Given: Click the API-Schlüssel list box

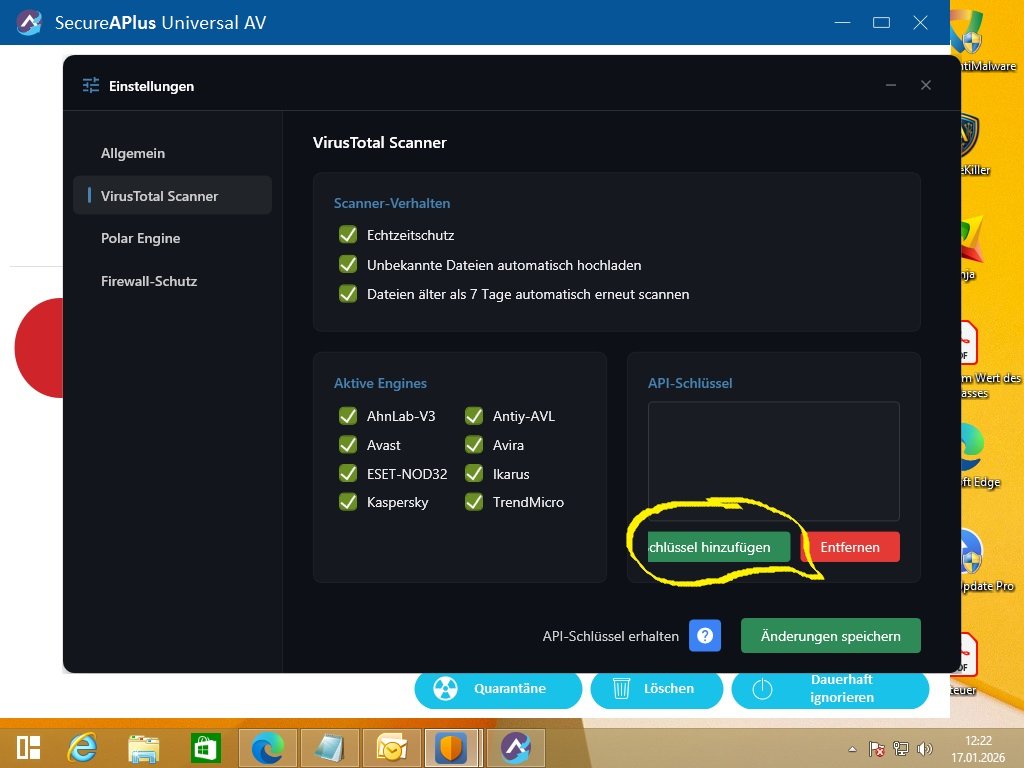Looking at the screenshot, I should (x=773, y=461).
